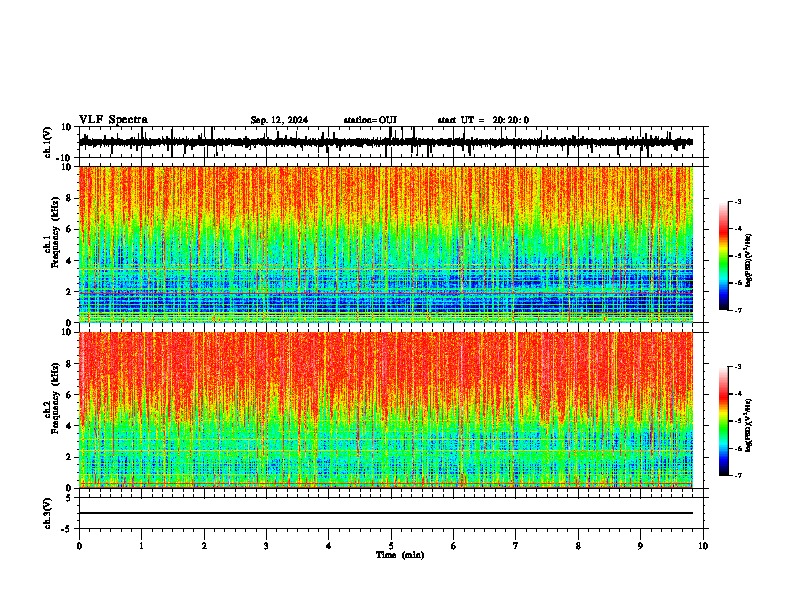Click the 'station=OUJ' label
Viewport: 792px width, 612px height.
tap(370, 120)
